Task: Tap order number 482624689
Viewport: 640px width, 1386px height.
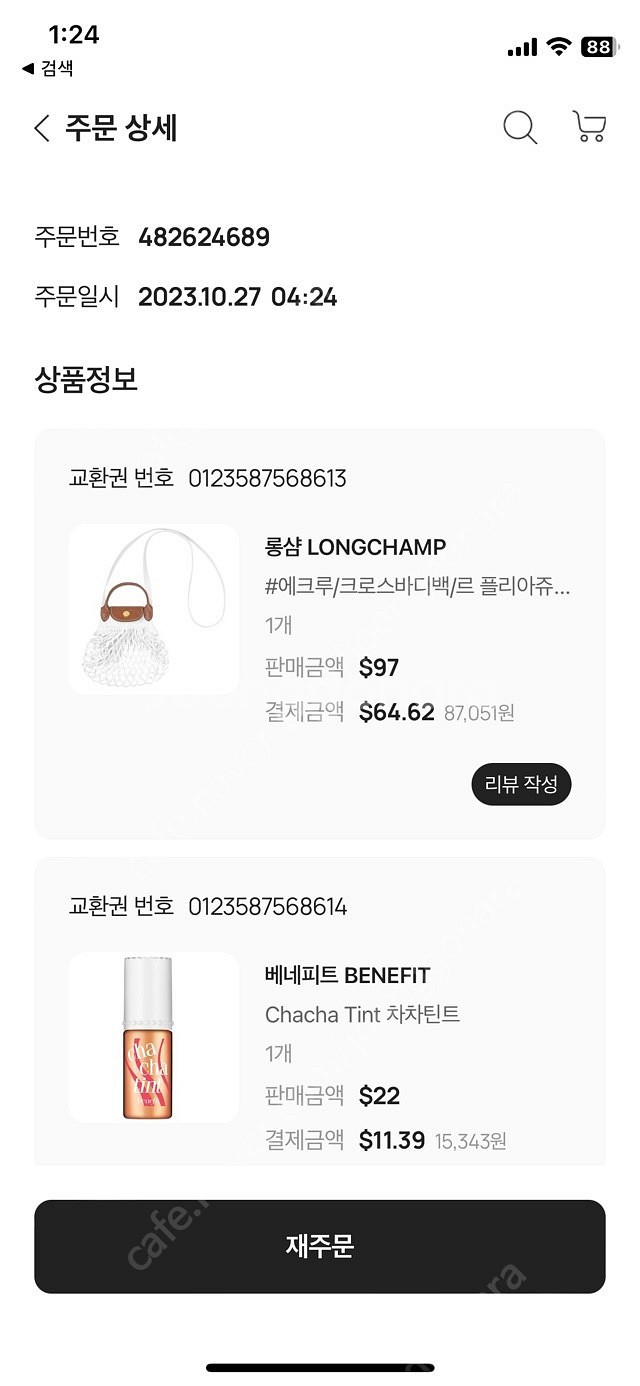Action: (x=204, y=238)
